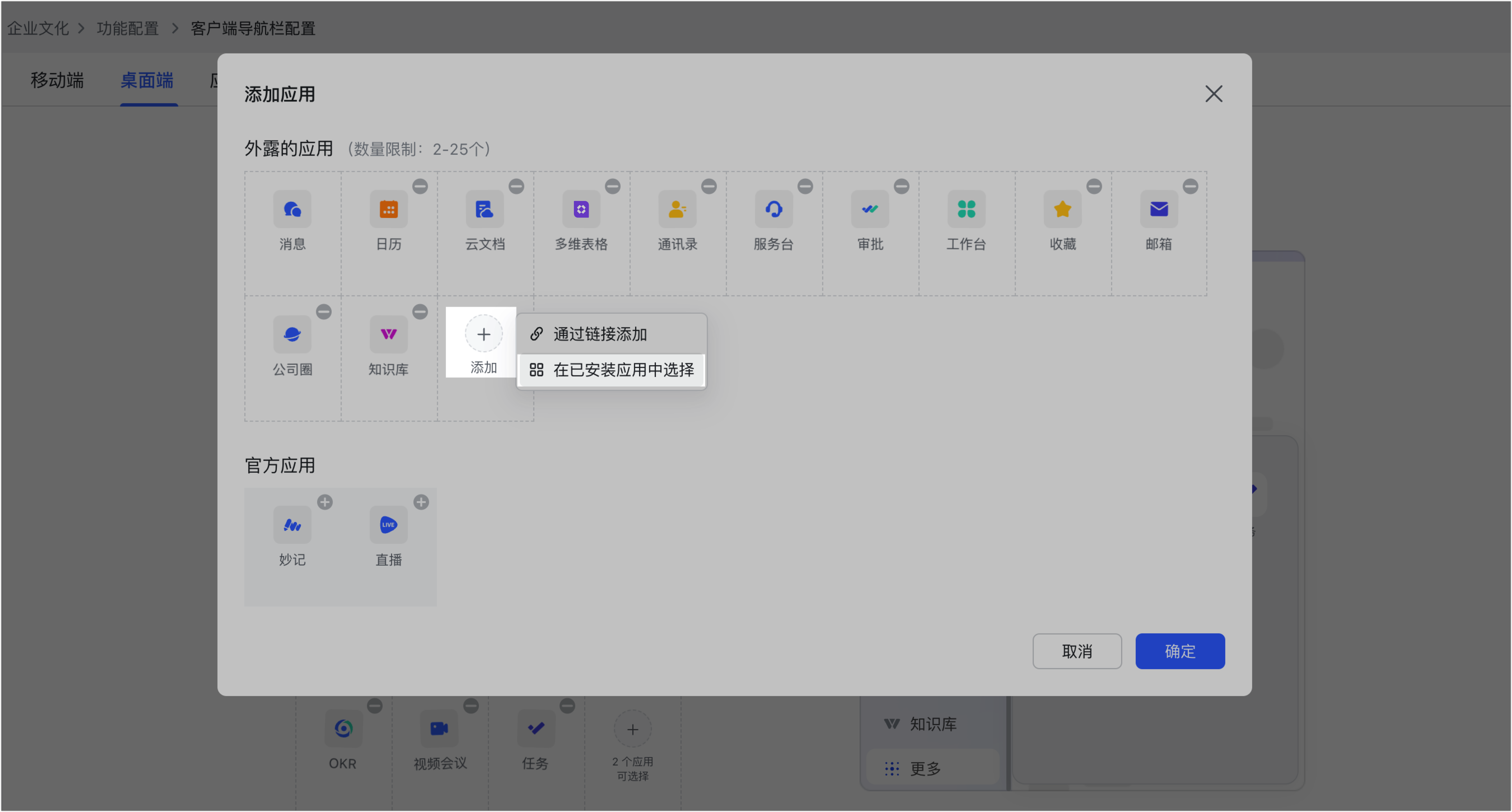Click the 取消 button
Image resolution: width=1512 pixels, height=812 pixels.
(1077, 651)
